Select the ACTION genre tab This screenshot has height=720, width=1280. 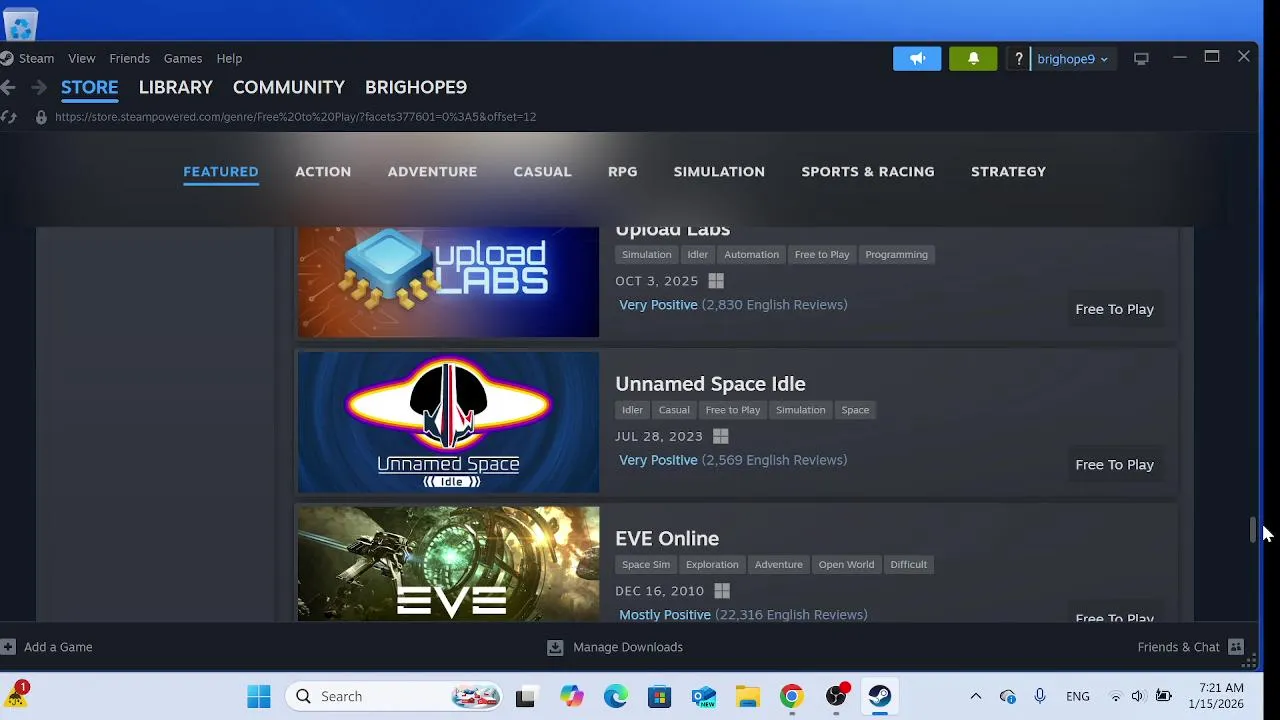[323, 171]
